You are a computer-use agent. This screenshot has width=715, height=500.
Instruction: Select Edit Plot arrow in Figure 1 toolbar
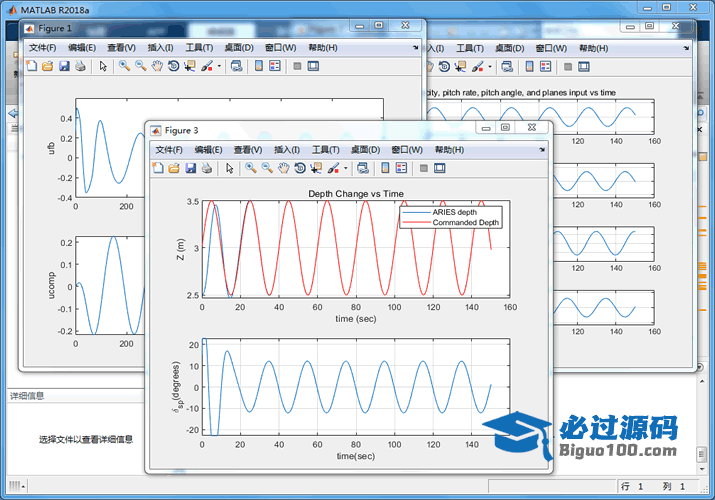point(103,66)
